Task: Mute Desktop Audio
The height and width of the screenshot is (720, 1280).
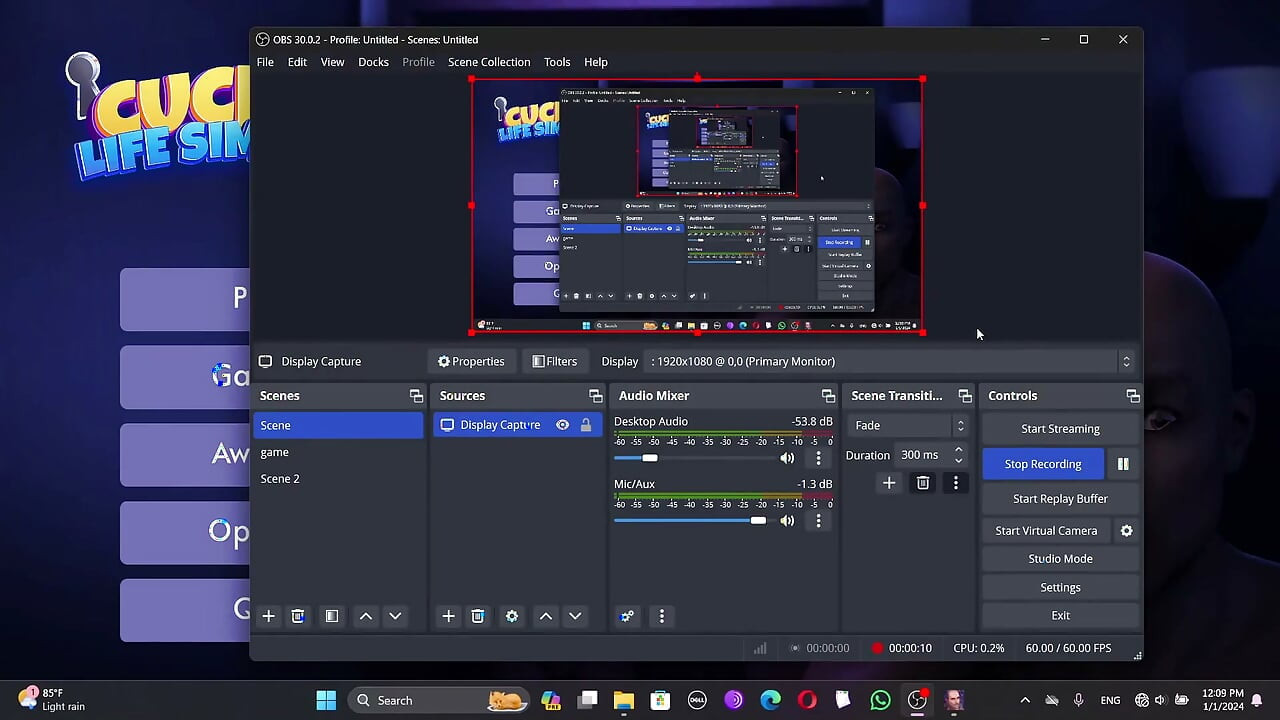Action: [787, 458]
